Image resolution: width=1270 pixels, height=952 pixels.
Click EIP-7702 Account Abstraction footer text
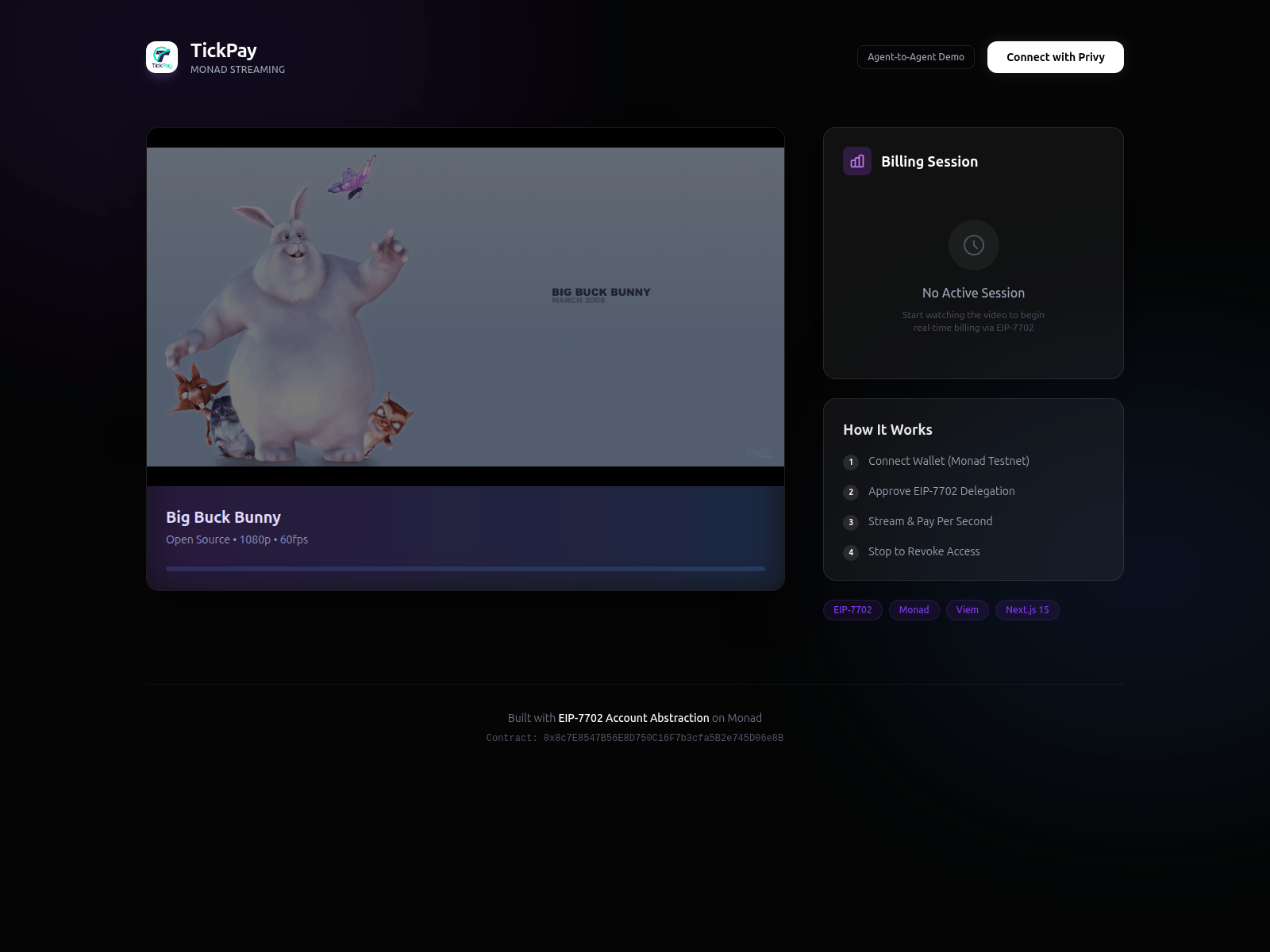pyautogui.click(x=633, y=718)
